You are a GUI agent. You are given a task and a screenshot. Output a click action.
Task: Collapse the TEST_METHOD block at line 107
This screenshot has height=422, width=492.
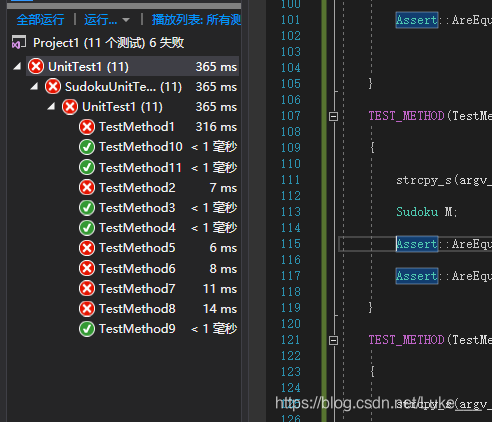pyautogui.click(x=333, y=116)
